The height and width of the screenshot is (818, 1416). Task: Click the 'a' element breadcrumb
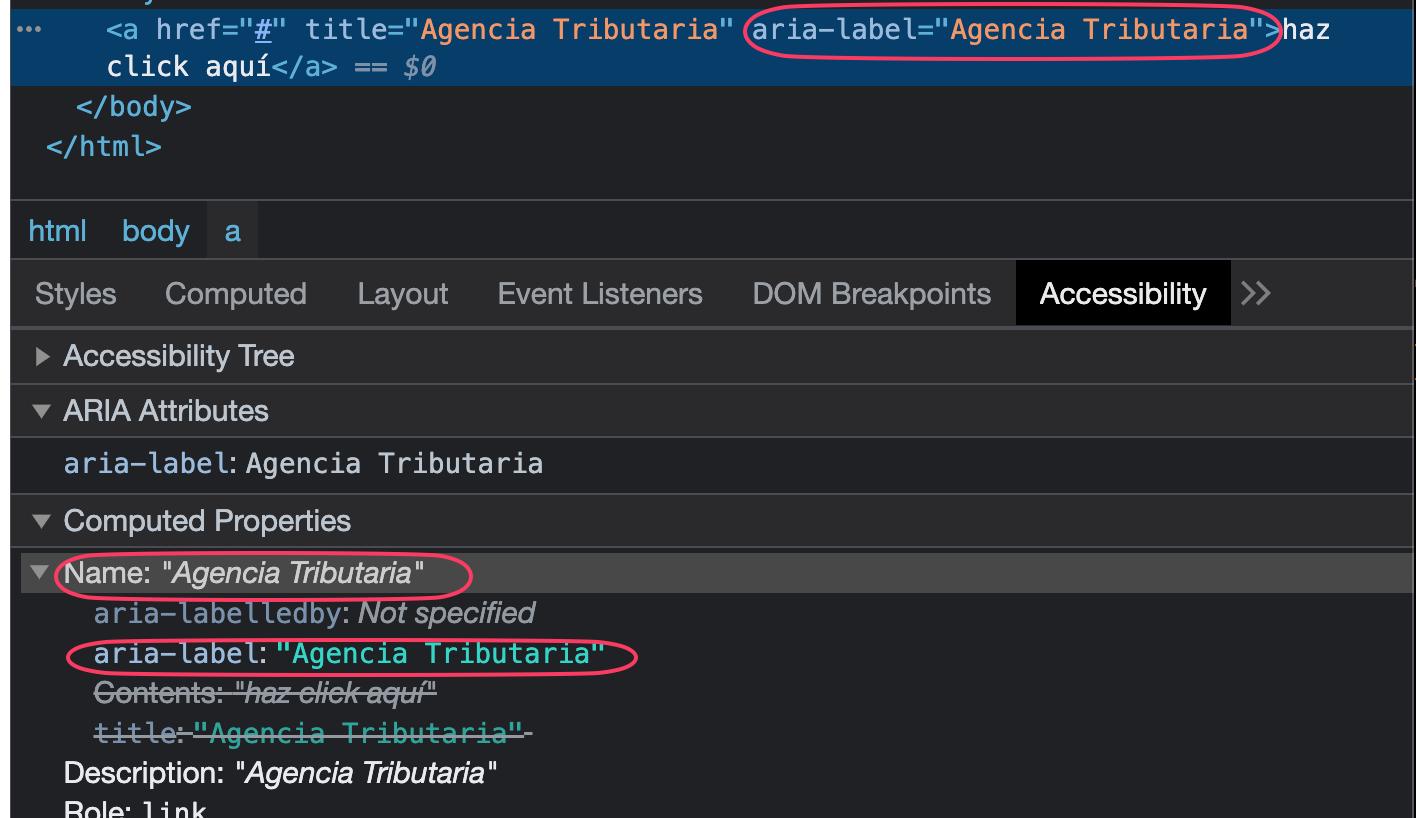click(x=232, y=231)
